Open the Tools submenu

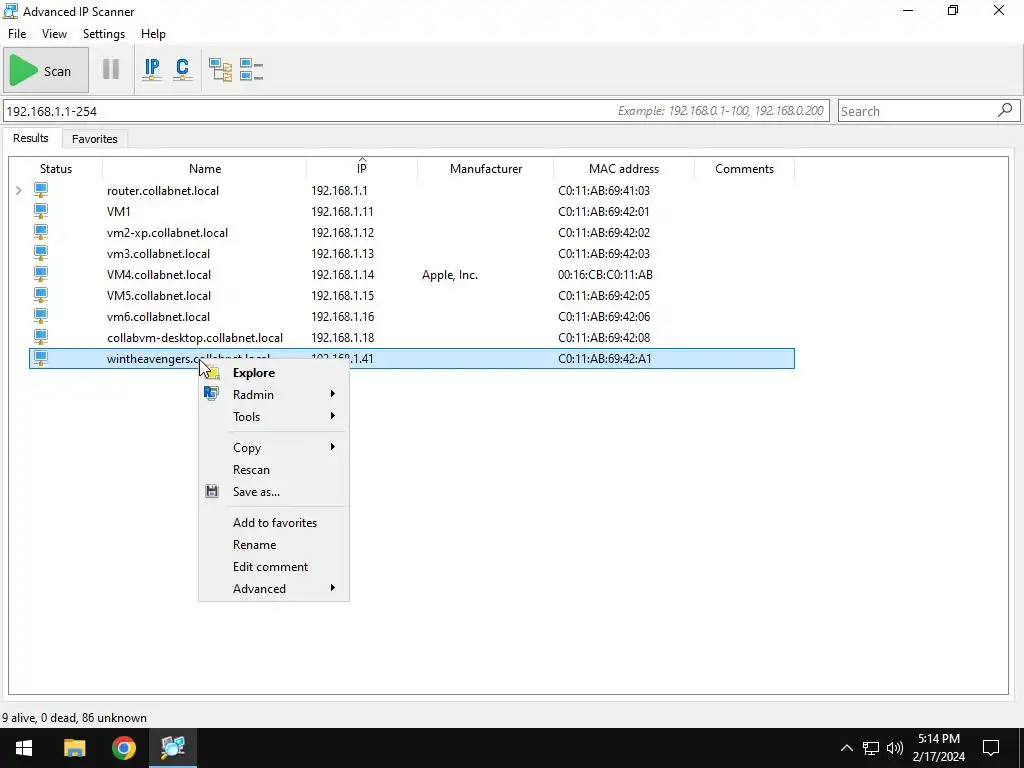274,417
